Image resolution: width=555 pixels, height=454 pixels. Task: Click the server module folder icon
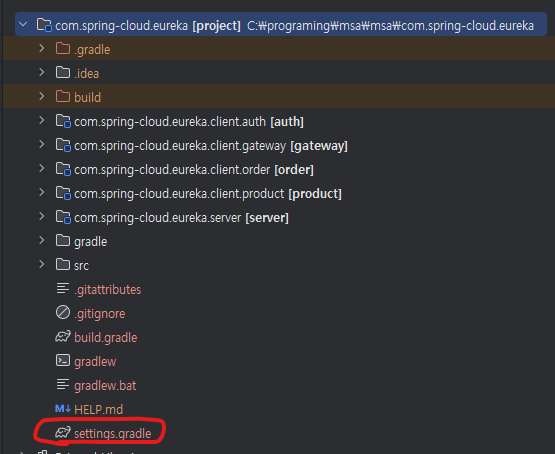tap(63, 217)
